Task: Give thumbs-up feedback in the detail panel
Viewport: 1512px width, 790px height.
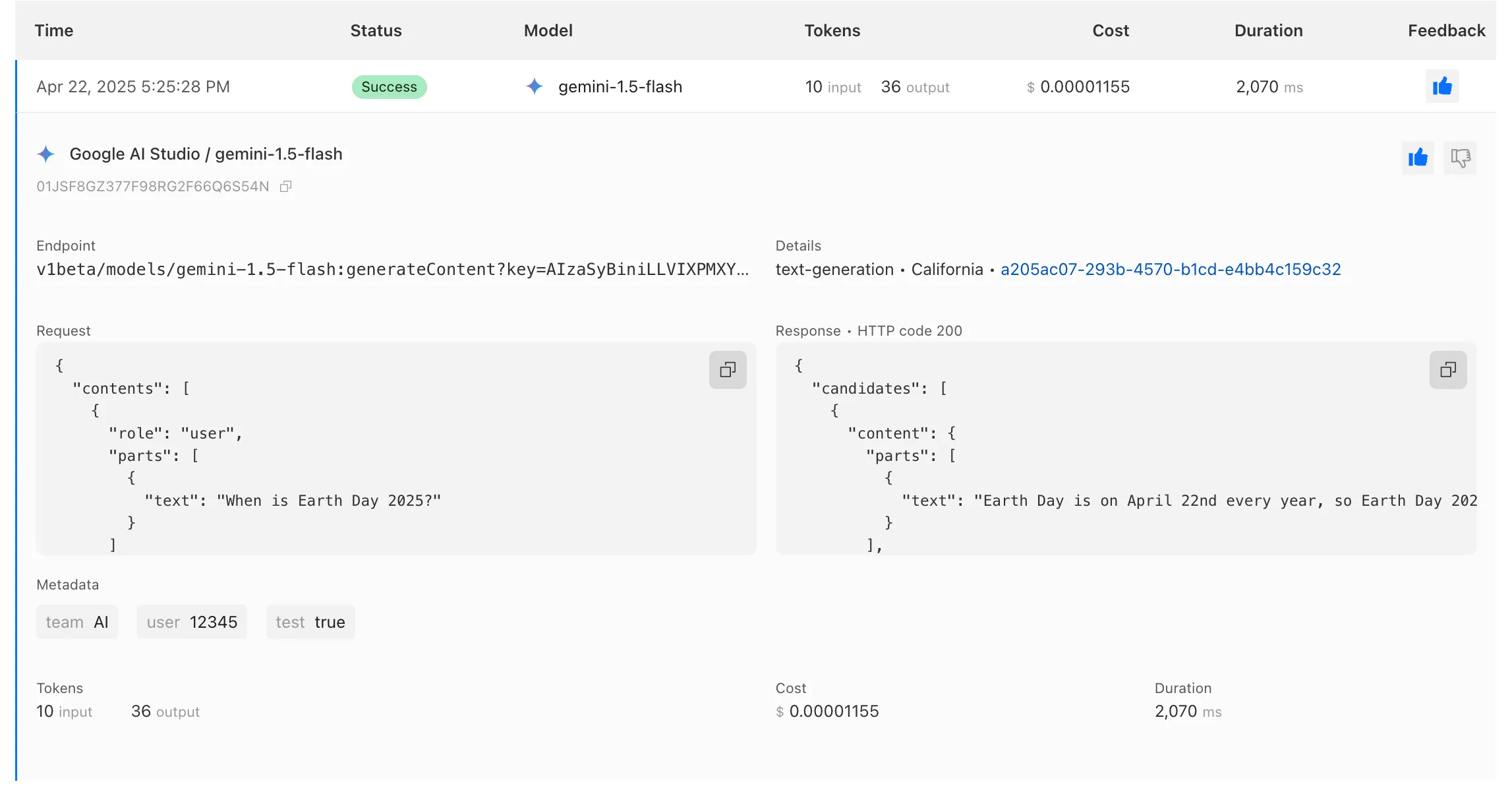Action: [x=1418, y=158]
